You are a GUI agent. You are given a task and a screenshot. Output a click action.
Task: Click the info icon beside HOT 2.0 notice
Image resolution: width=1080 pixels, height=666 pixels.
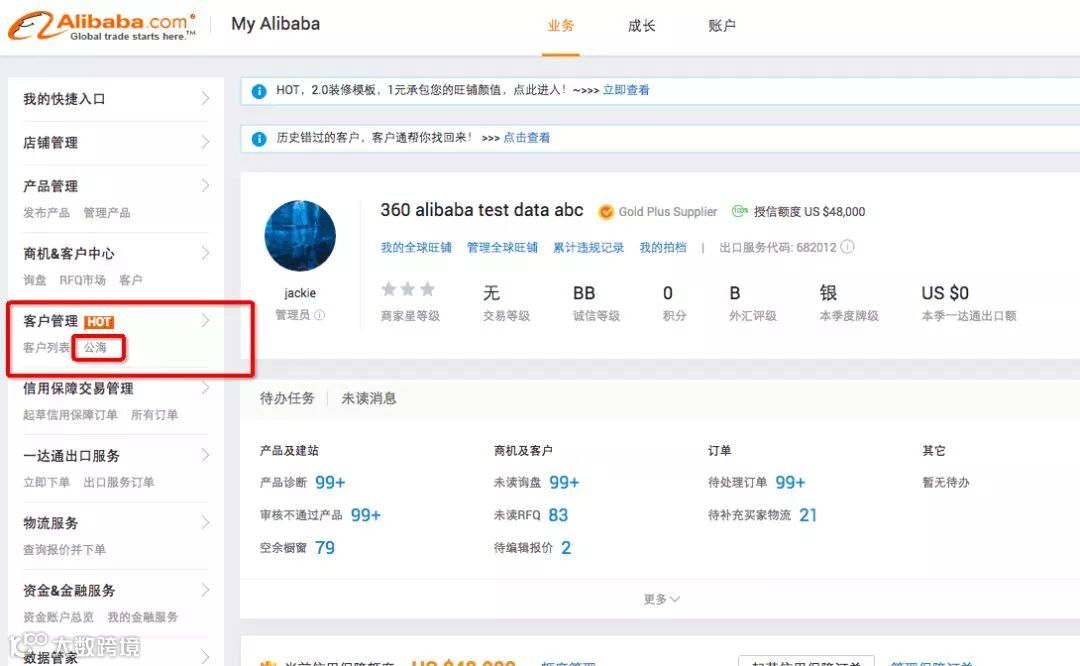click(259, 91)
